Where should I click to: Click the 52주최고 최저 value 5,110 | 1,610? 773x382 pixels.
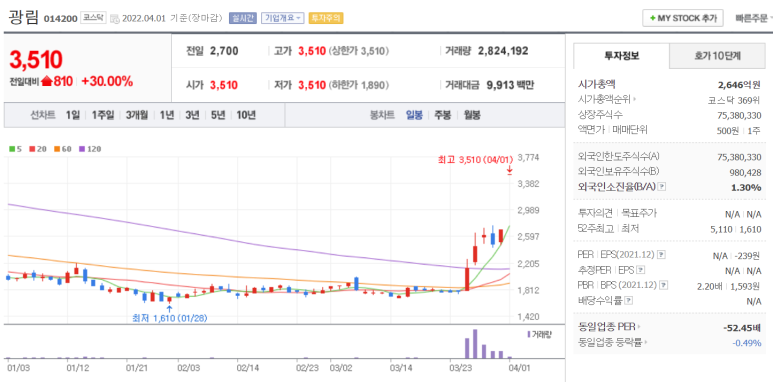[x=736, y=229]
